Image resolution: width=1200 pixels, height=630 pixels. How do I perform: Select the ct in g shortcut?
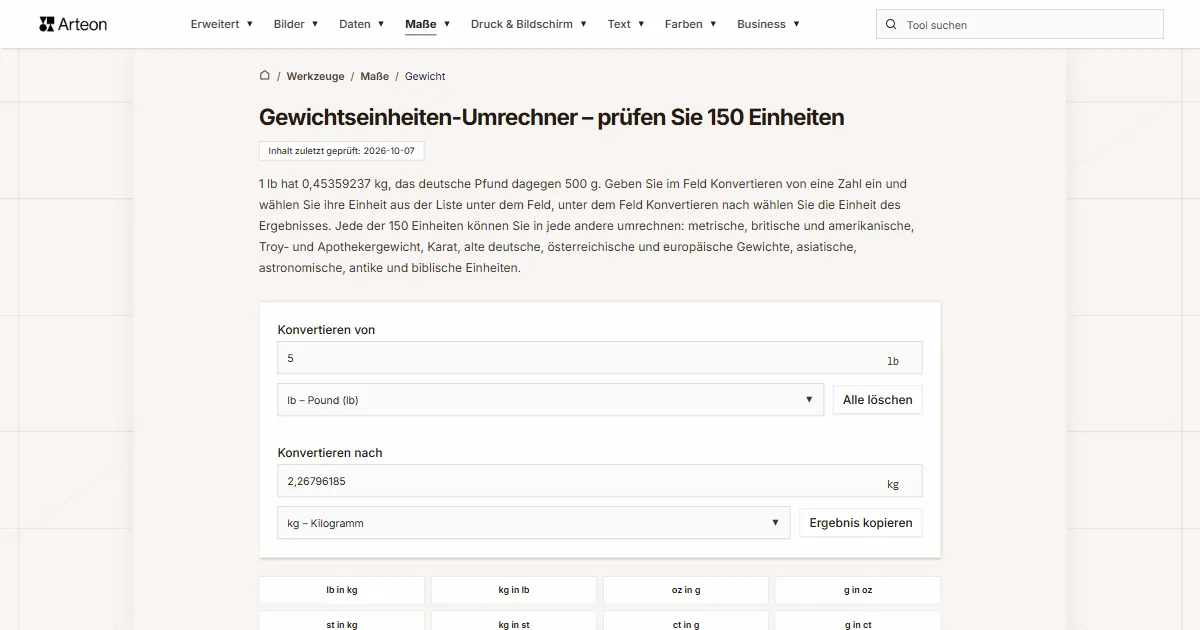point(686,622)
